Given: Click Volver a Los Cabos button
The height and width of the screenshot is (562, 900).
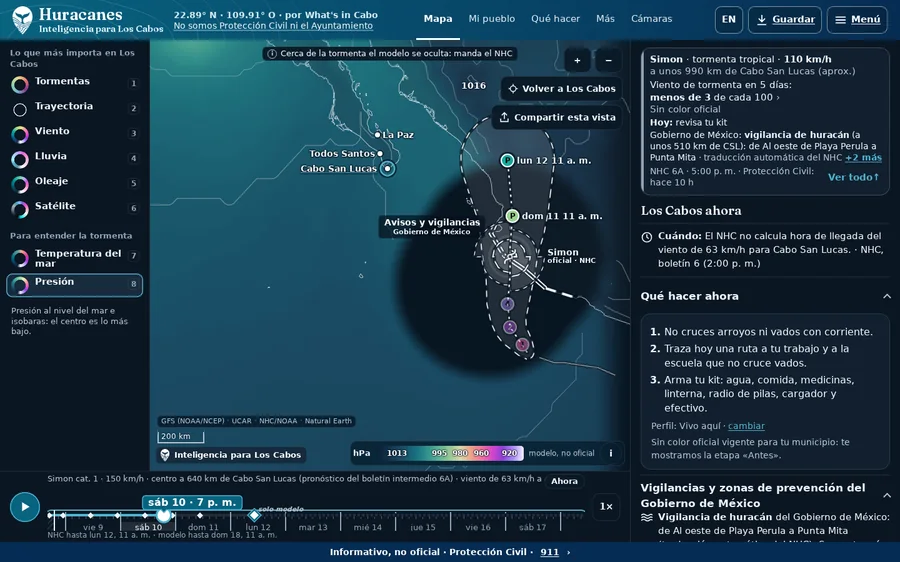Looking at the screenshot, I should coord(561,88).
